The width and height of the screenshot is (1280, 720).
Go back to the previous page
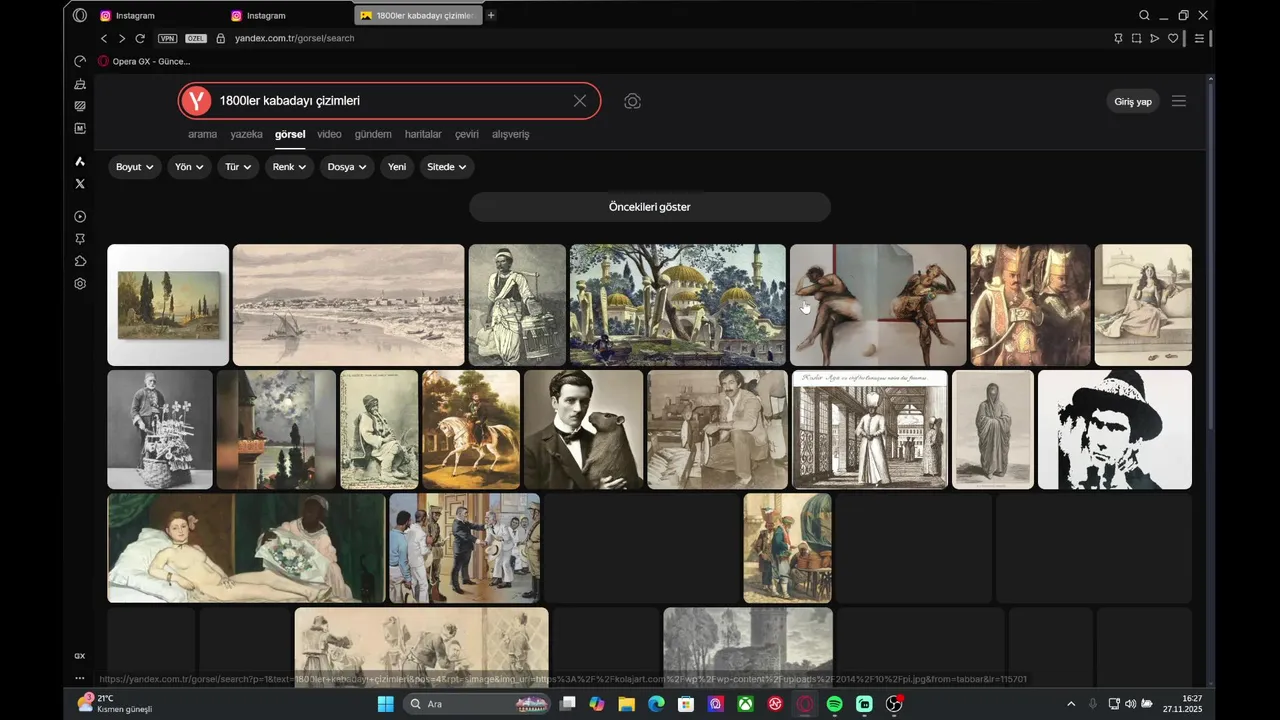click(104, 38)
